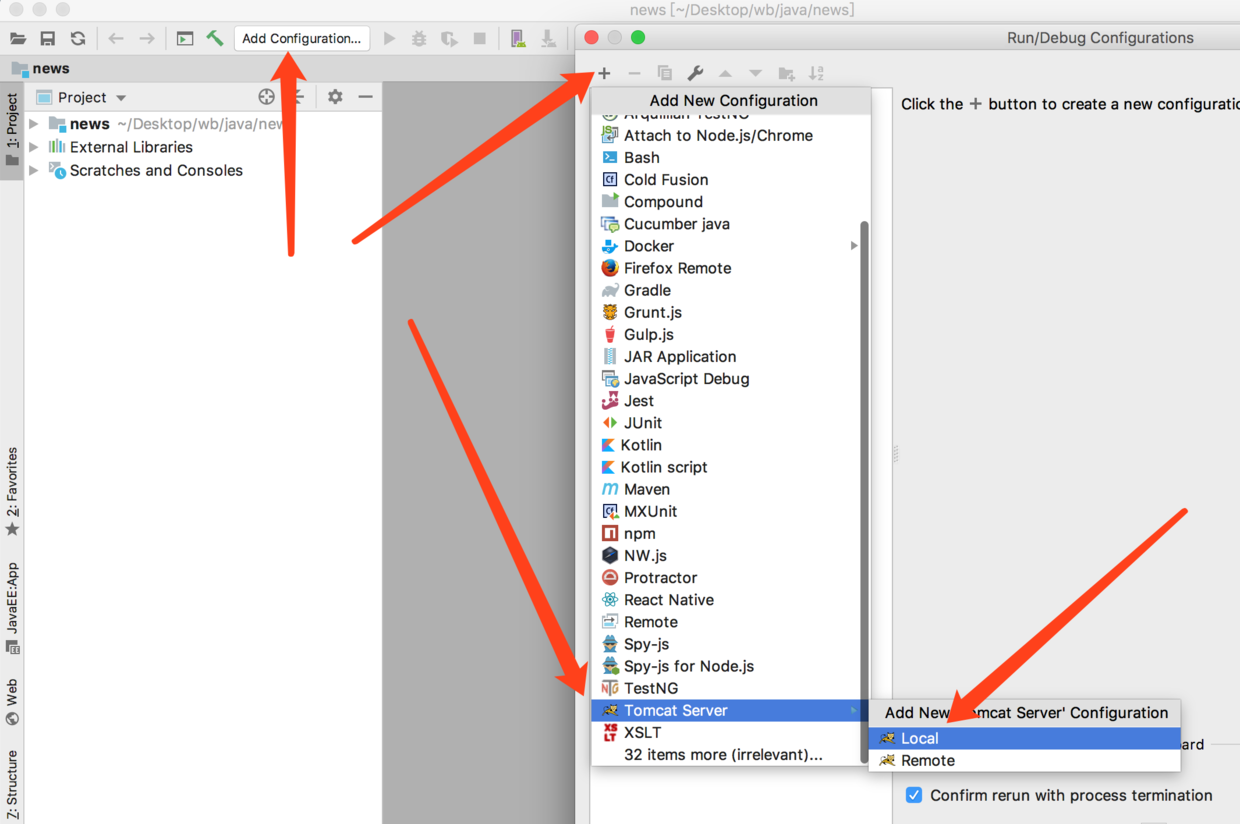The height and width of the screenshot is (824, 1240).
Task: Click the Move Down triangle icon
Action: pyautogui.click(x=755, y=73)
